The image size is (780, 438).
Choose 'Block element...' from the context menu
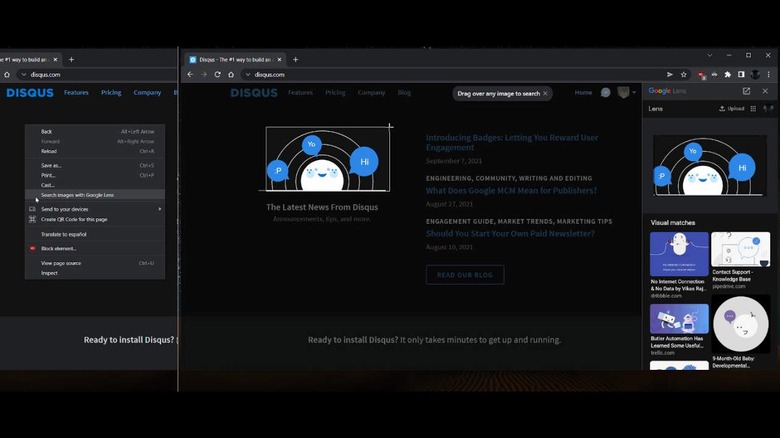click(95, 248)
